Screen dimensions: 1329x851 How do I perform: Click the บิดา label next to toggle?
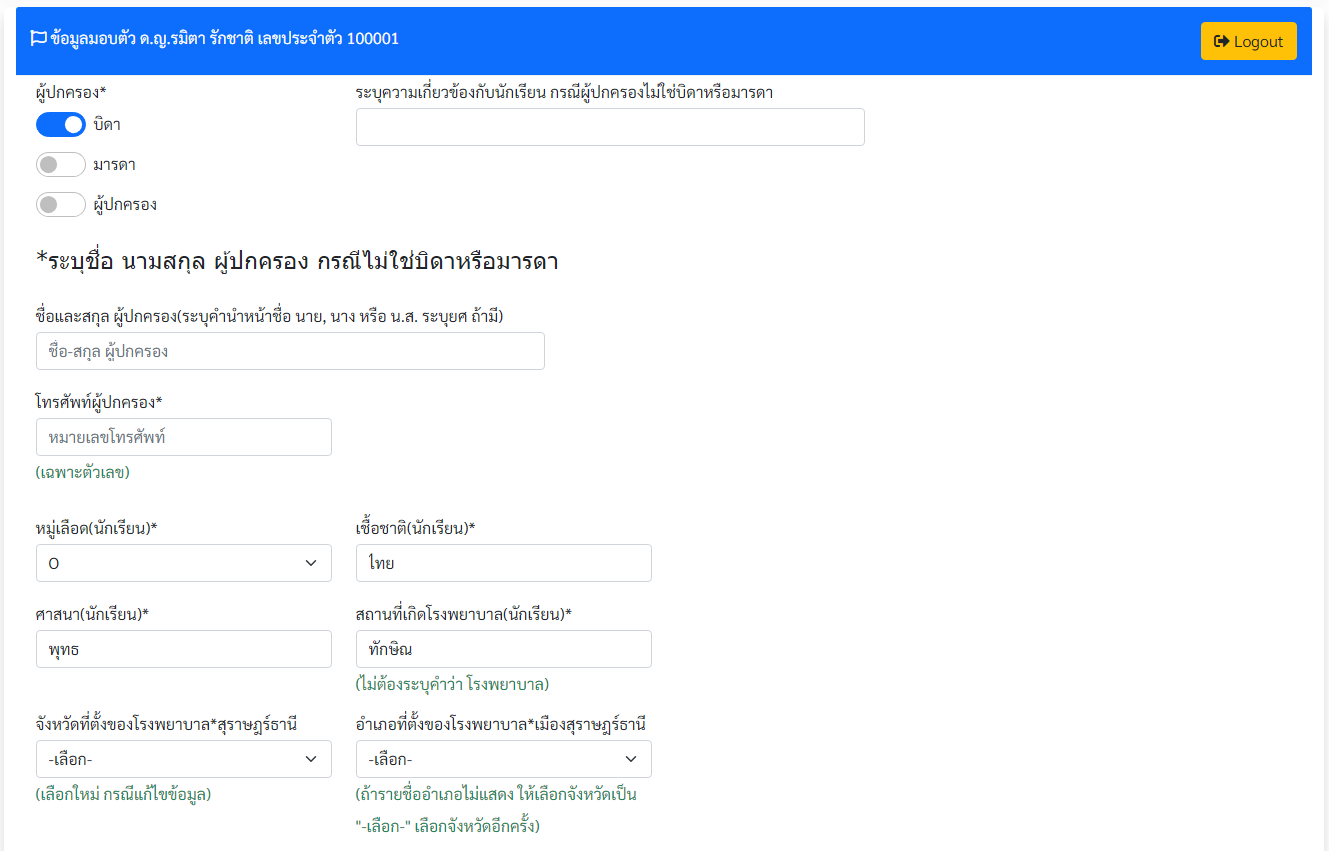tap(107, 125)
